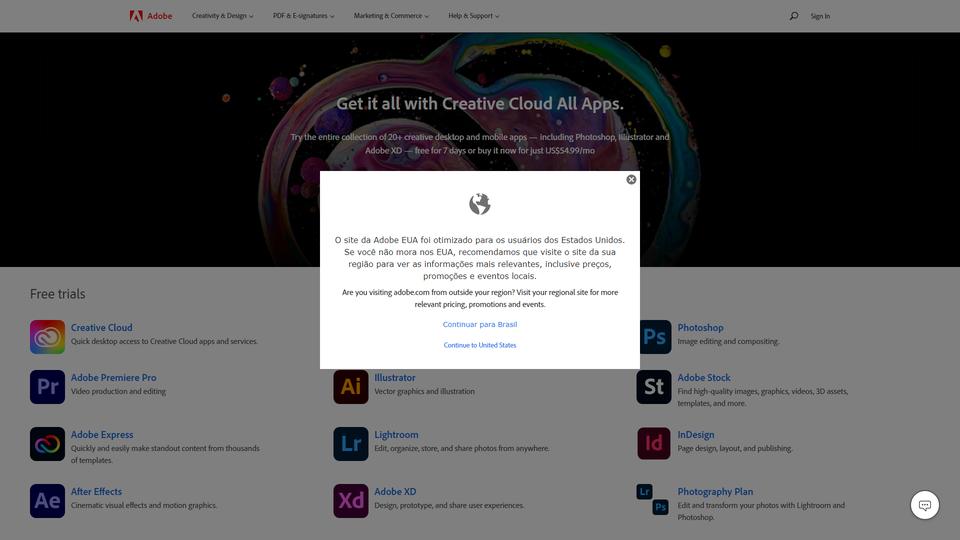Screen dimensions: 960x540
Task: Open the Photoshop link
Action: coord(700,328)
